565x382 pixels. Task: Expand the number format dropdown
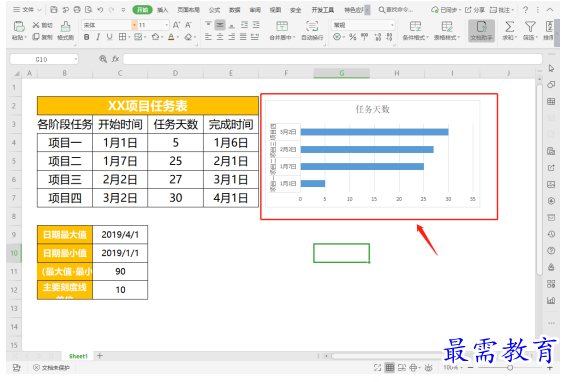(392, 25)
